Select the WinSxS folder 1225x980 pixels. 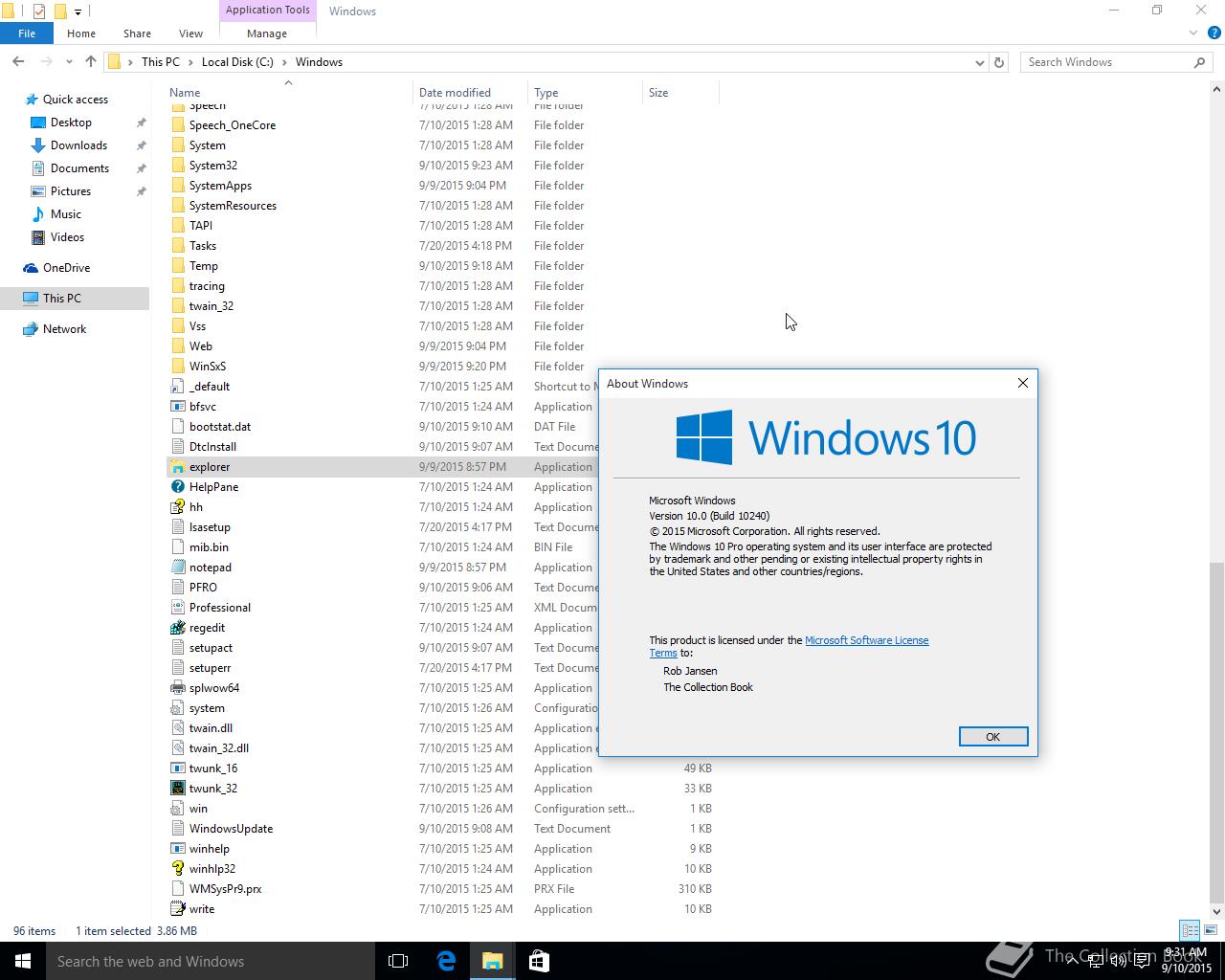pos(208,367)
